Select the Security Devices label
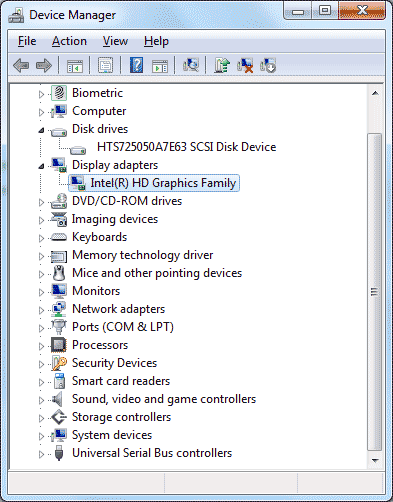Viewport: 393px width, 502px height. point(114,363)
